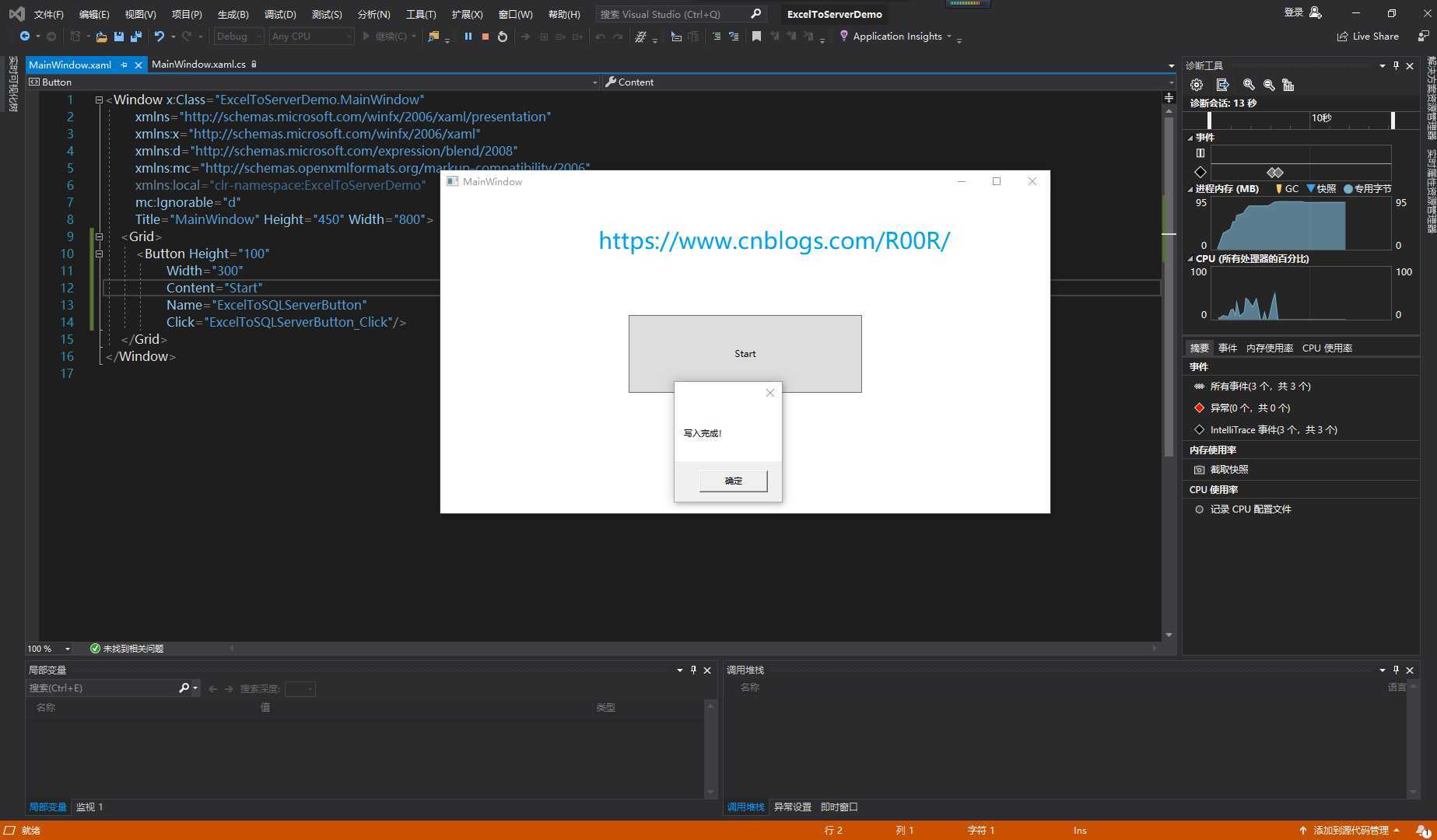This screenshot has width=1437, height=840.
Task: Click the feedback icon near Live Share
Action: coord(1423,37)
